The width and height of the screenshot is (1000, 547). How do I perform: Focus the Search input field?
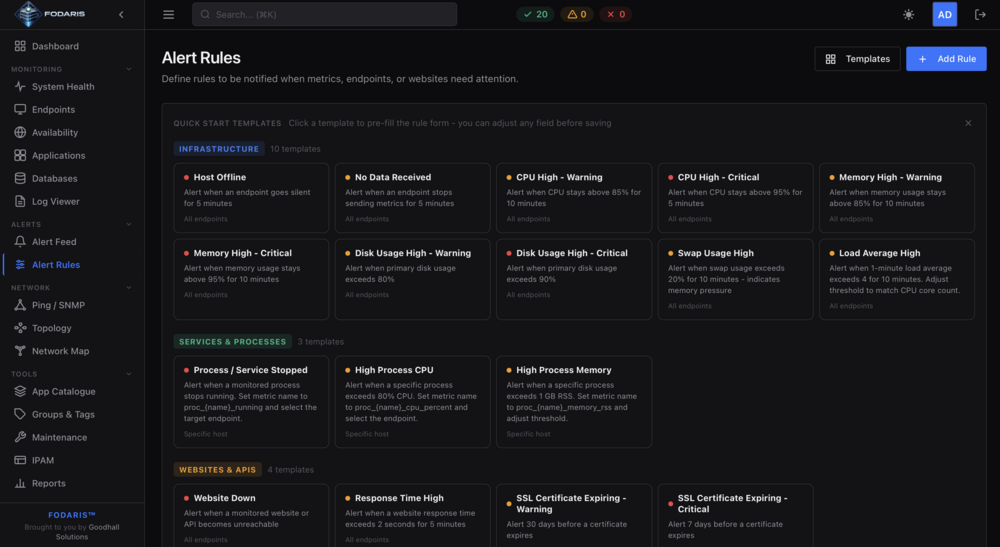click(324, 14)
